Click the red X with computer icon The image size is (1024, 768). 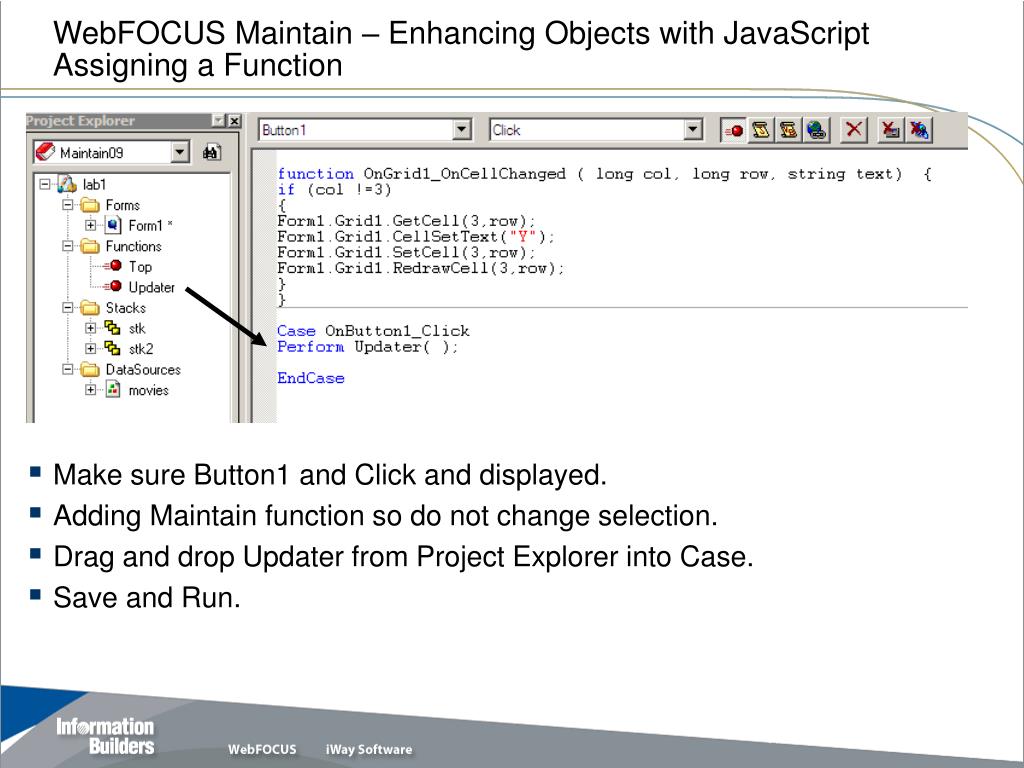pyautogui.click(x=890, y=129)
